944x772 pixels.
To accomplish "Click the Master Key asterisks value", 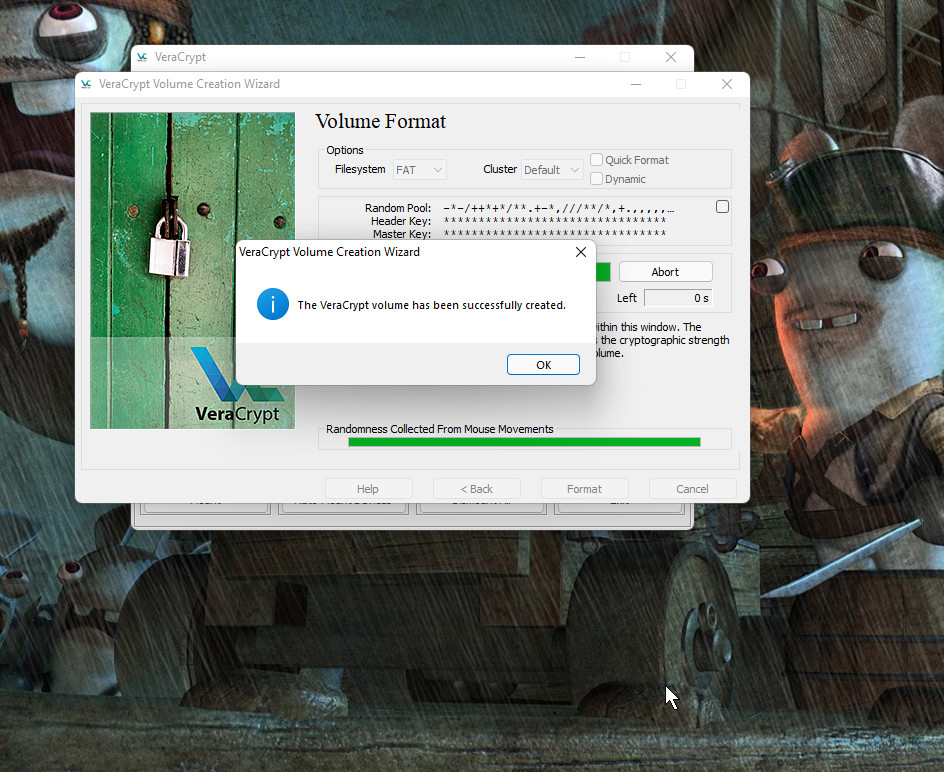I will (554, 233).
